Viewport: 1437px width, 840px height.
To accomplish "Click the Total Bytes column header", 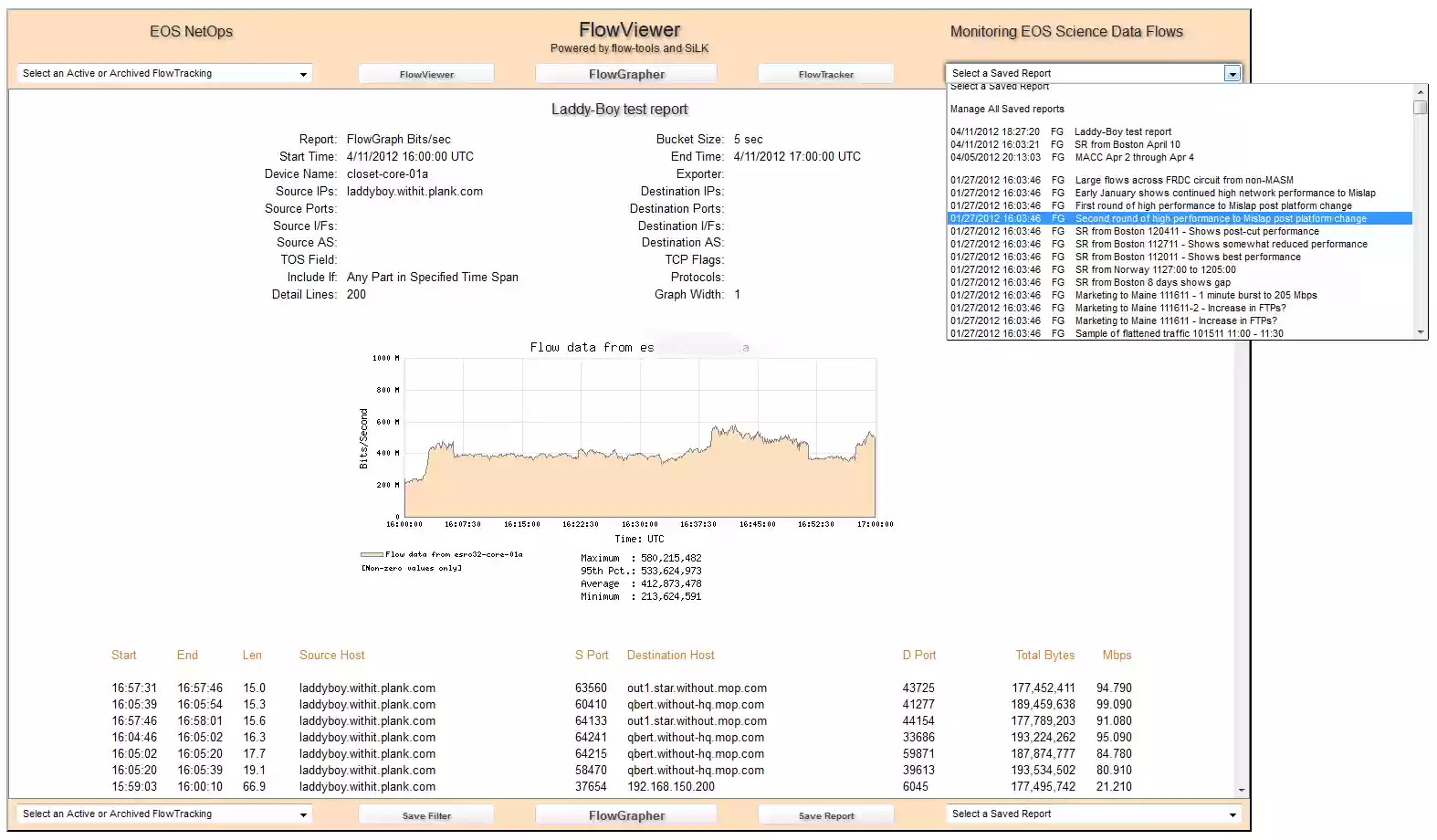I will coord(1044,656).
